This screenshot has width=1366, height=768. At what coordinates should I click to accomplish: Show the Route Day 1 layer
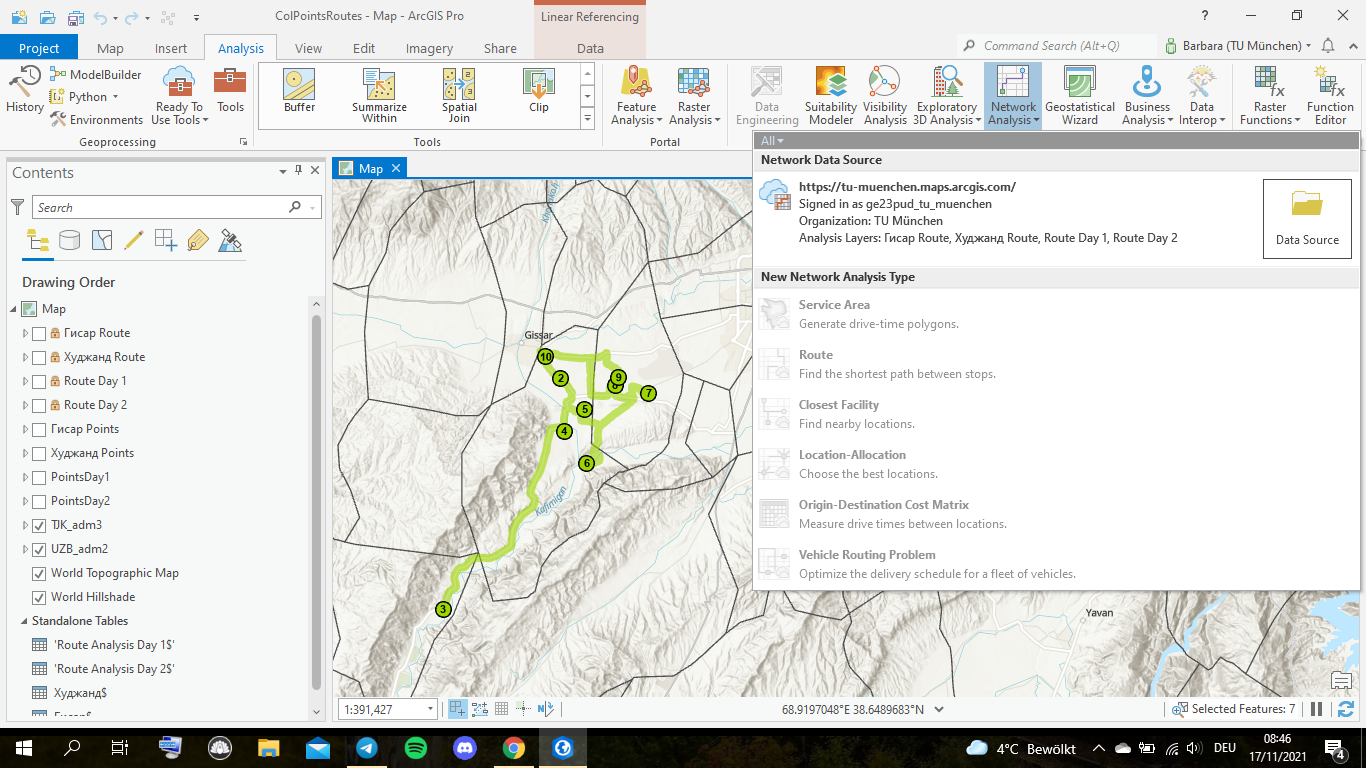click(x=39, y=381)
